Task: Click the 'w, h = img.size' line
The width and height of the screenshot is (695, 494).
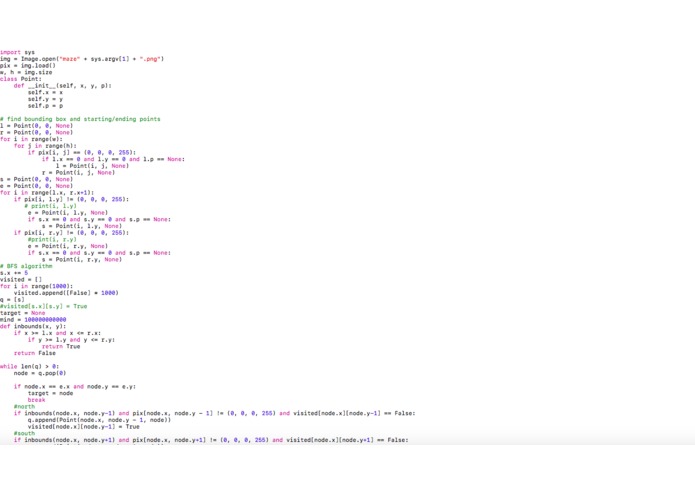Action: pos(26,72)
